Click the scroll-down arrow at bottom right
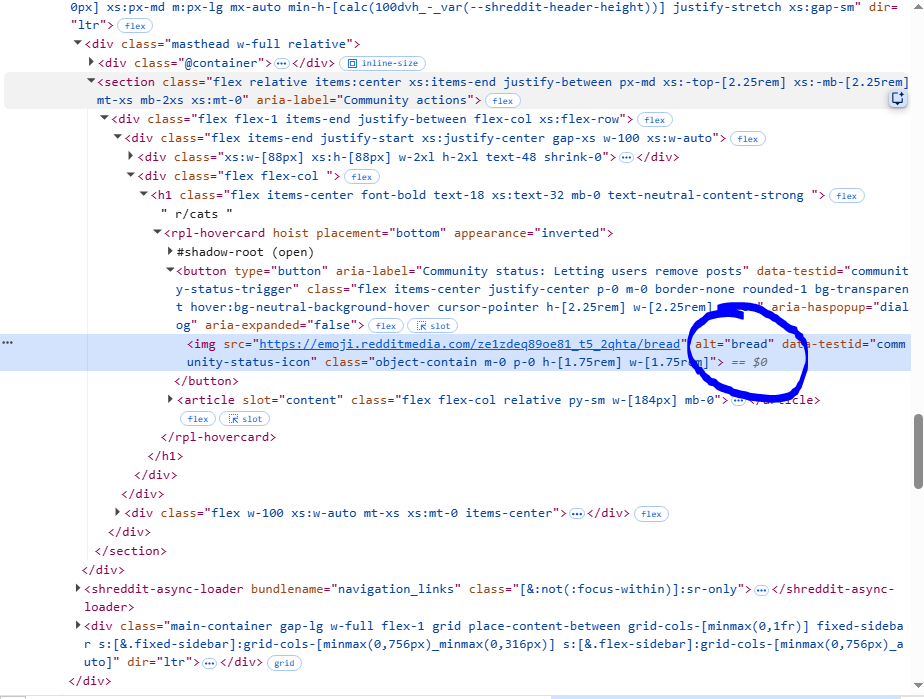Screen dimensions: 924x699 click(x=918, y=685)
